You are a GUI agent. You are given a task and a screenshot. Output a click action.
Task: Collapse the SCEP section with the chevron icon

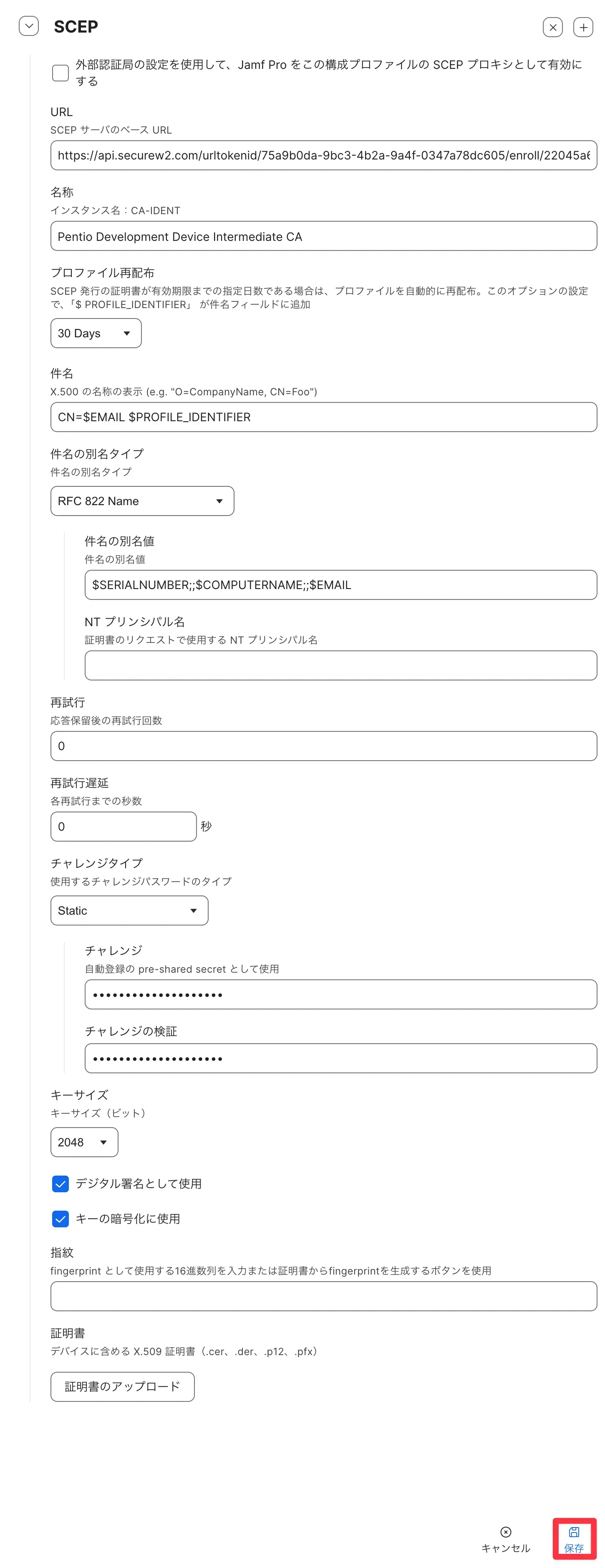pos(28,27)
